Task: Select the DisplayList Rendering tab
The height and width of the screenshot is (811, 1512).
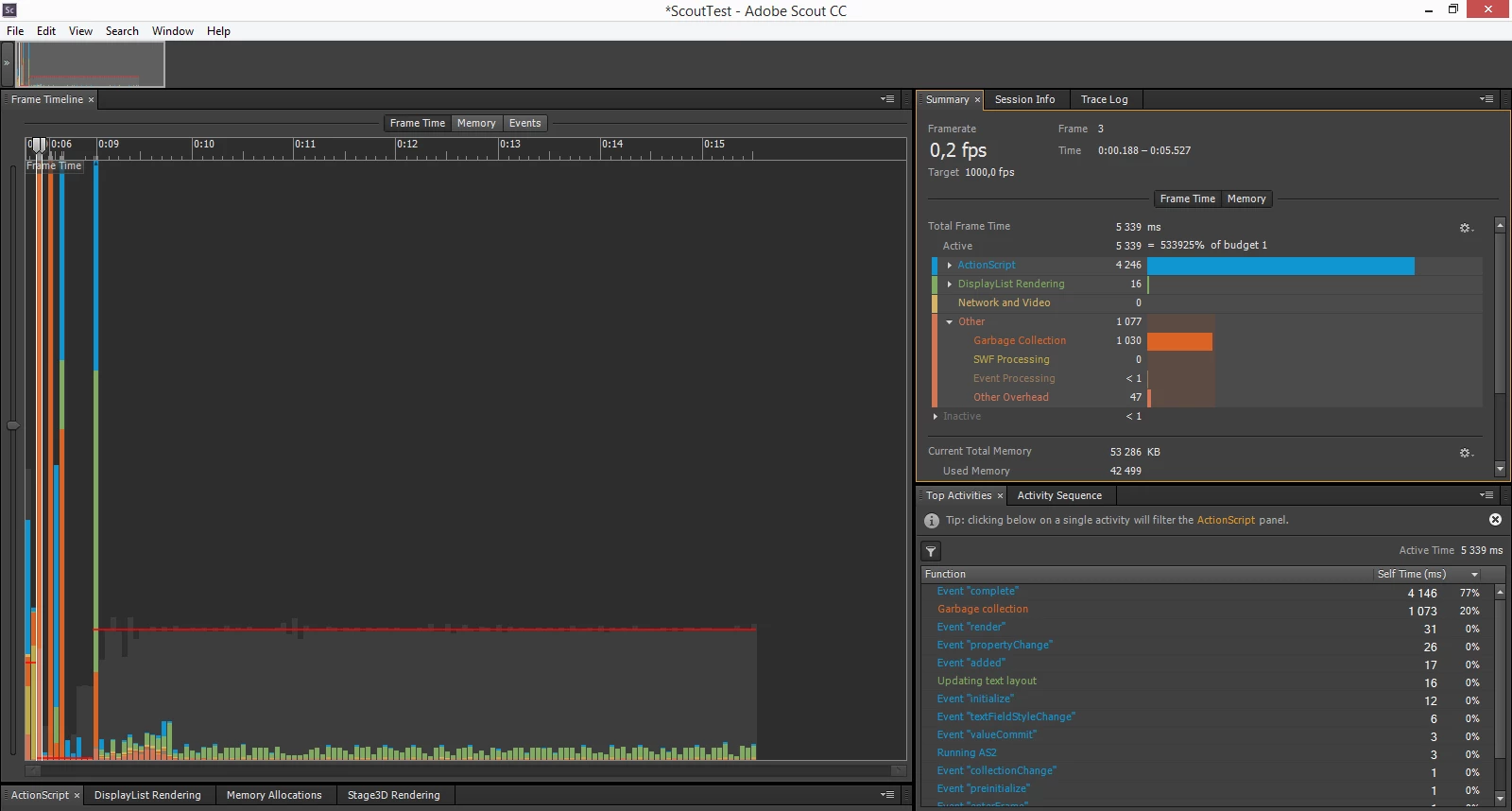Action: pyautogui.click(x=147, y=795)
